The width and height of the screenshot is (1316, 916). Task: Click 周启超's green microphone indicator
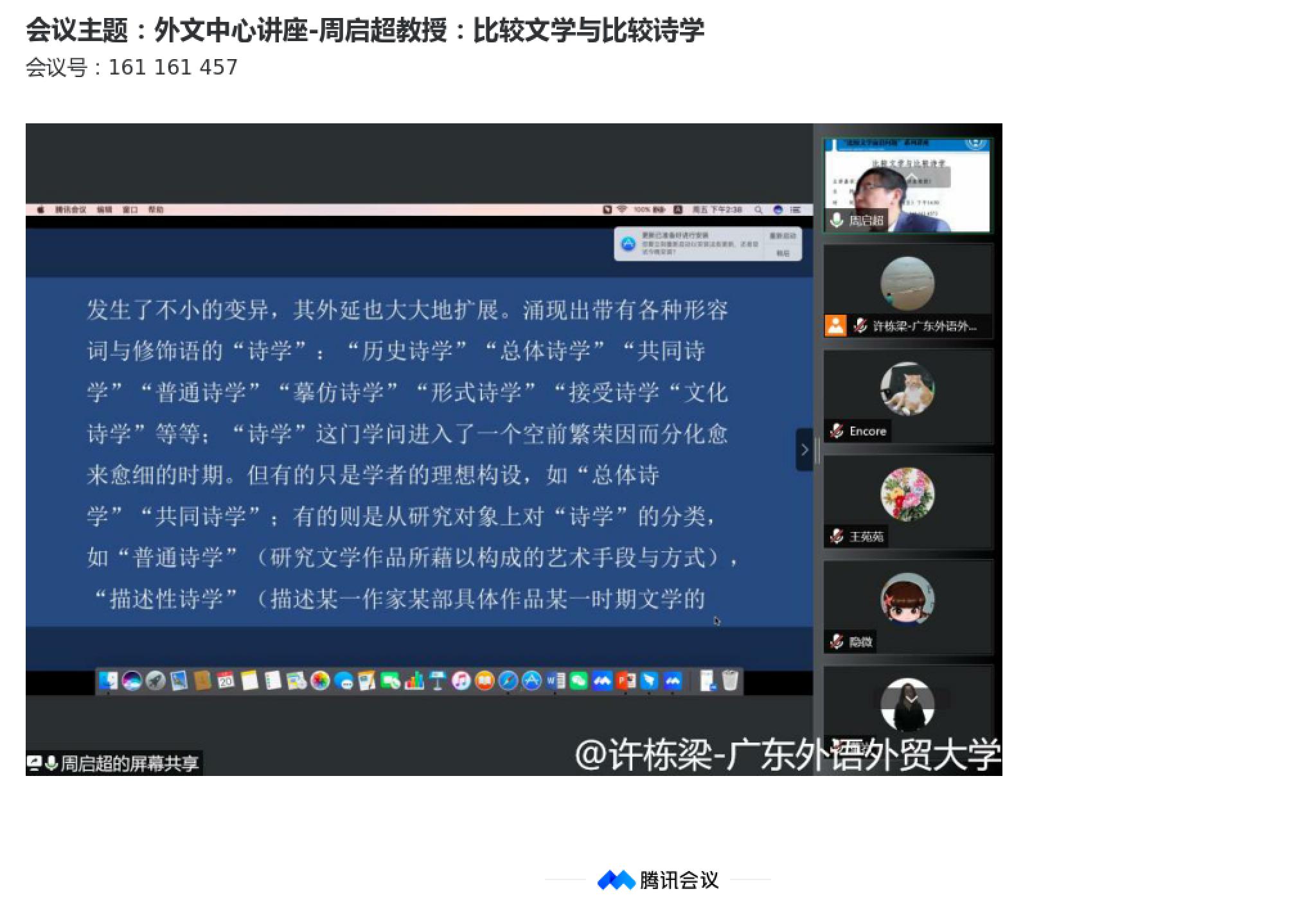coord(836,220)
